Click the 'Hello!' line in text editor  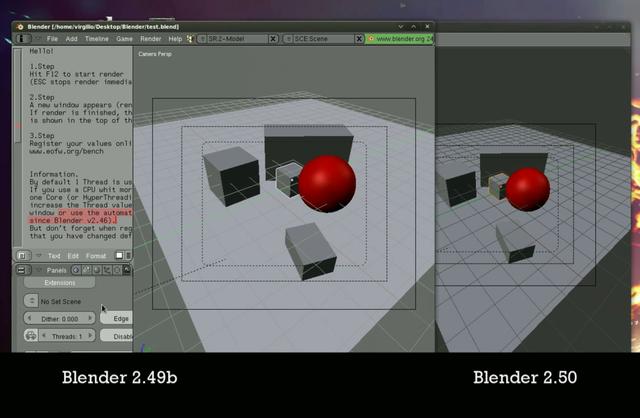pyautogui.click(x=41, y=51)
